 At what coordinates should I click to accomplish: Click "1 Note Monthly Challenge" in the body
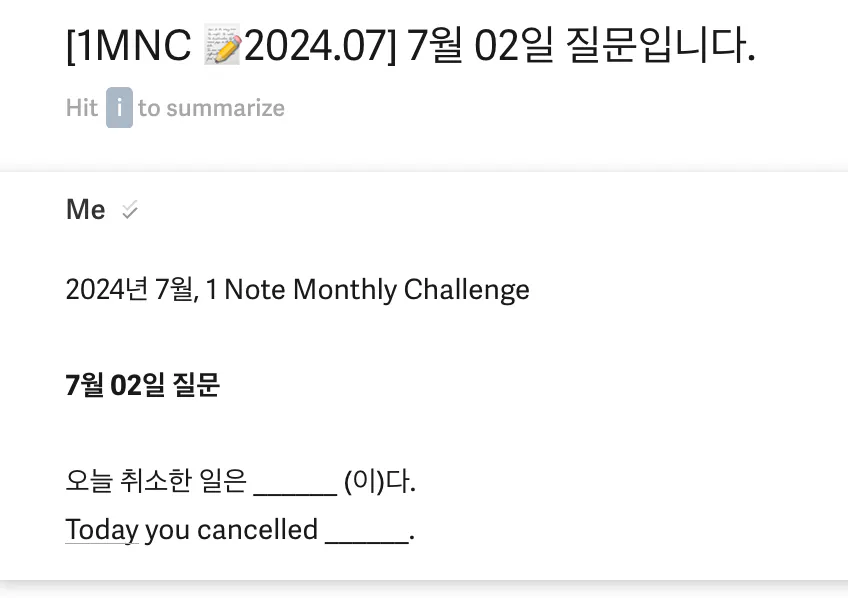point(368,290)
